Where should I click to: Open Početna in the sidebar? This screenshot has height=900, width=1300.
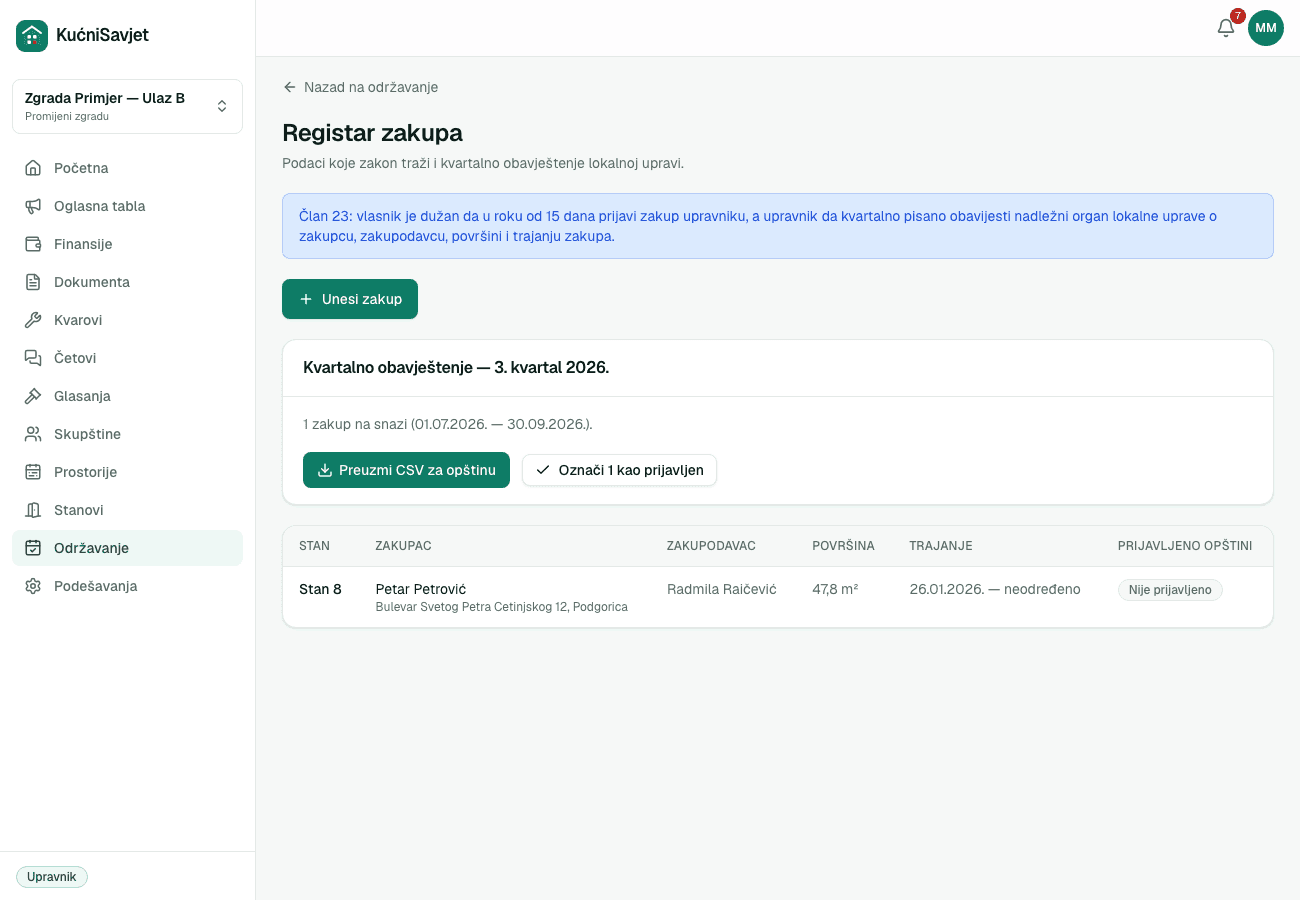click(127, 168)
